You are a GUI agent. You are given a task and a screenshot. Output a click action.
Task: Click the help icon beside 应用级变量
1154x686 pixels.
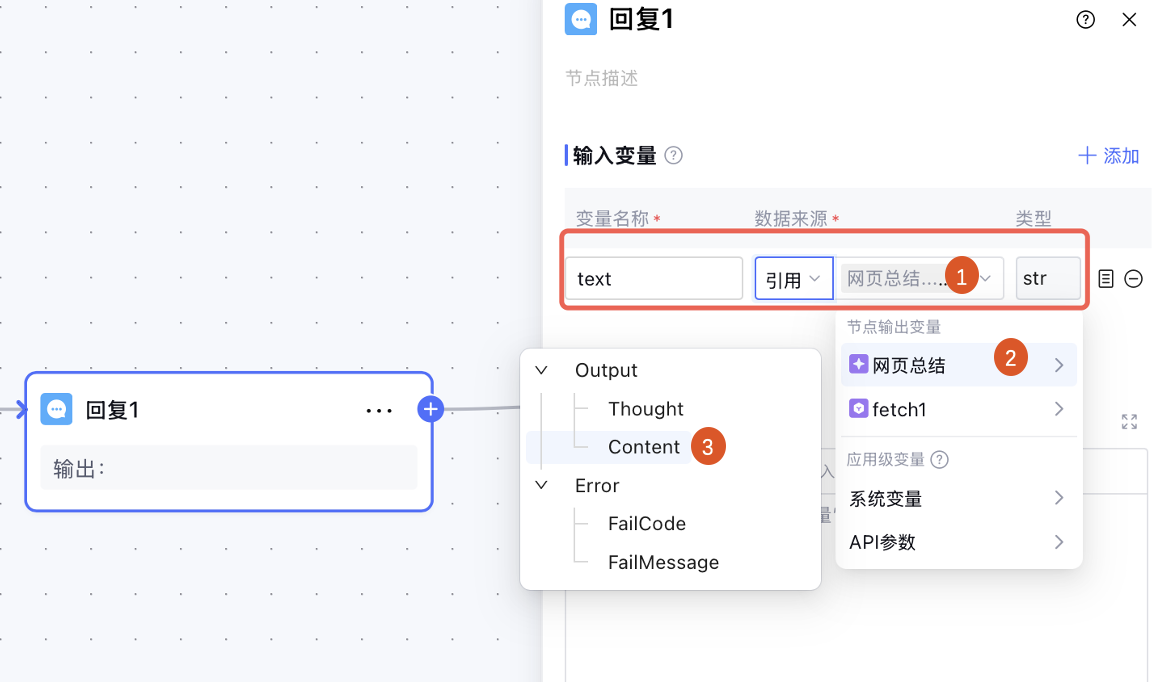[x=939, y=460]
